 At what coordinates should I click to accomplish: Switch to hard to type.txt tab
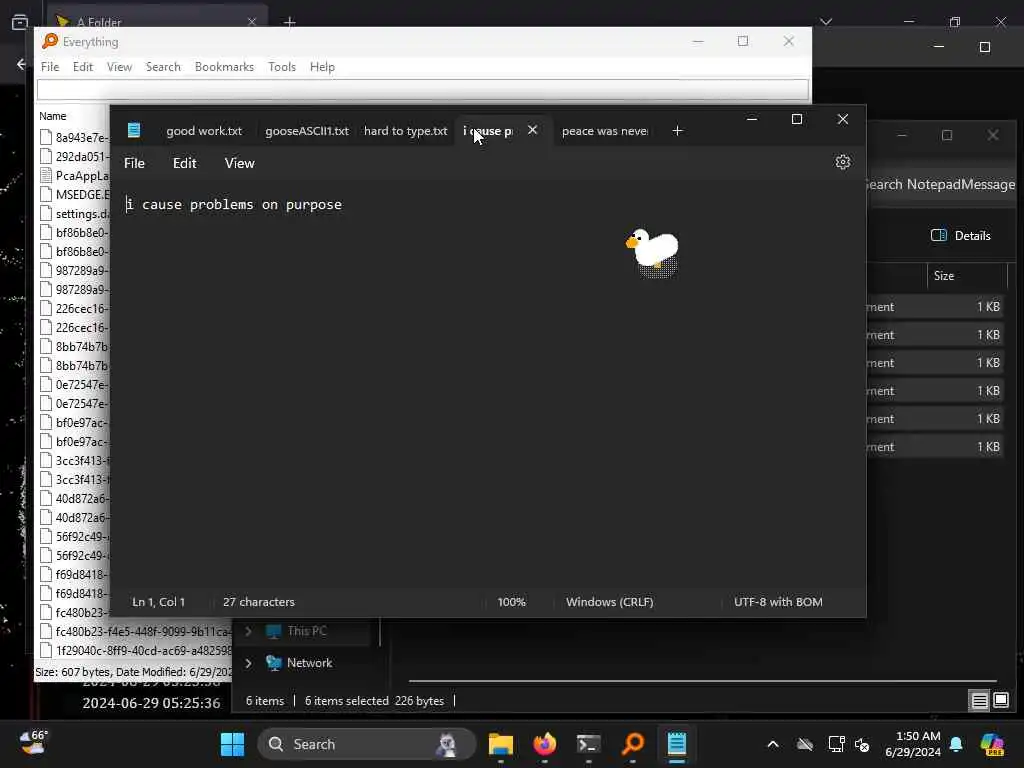[406, 131]
